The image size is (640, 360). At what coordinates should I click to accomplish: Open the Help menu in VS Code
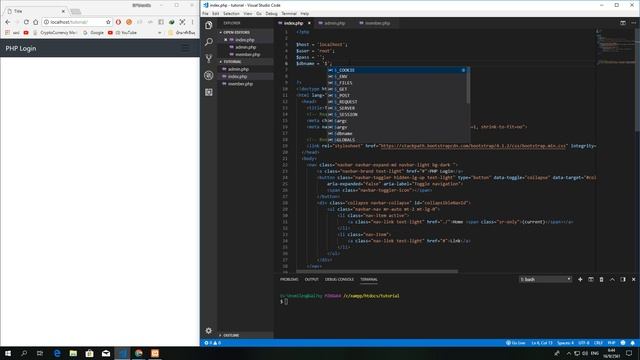pos(304,13)
